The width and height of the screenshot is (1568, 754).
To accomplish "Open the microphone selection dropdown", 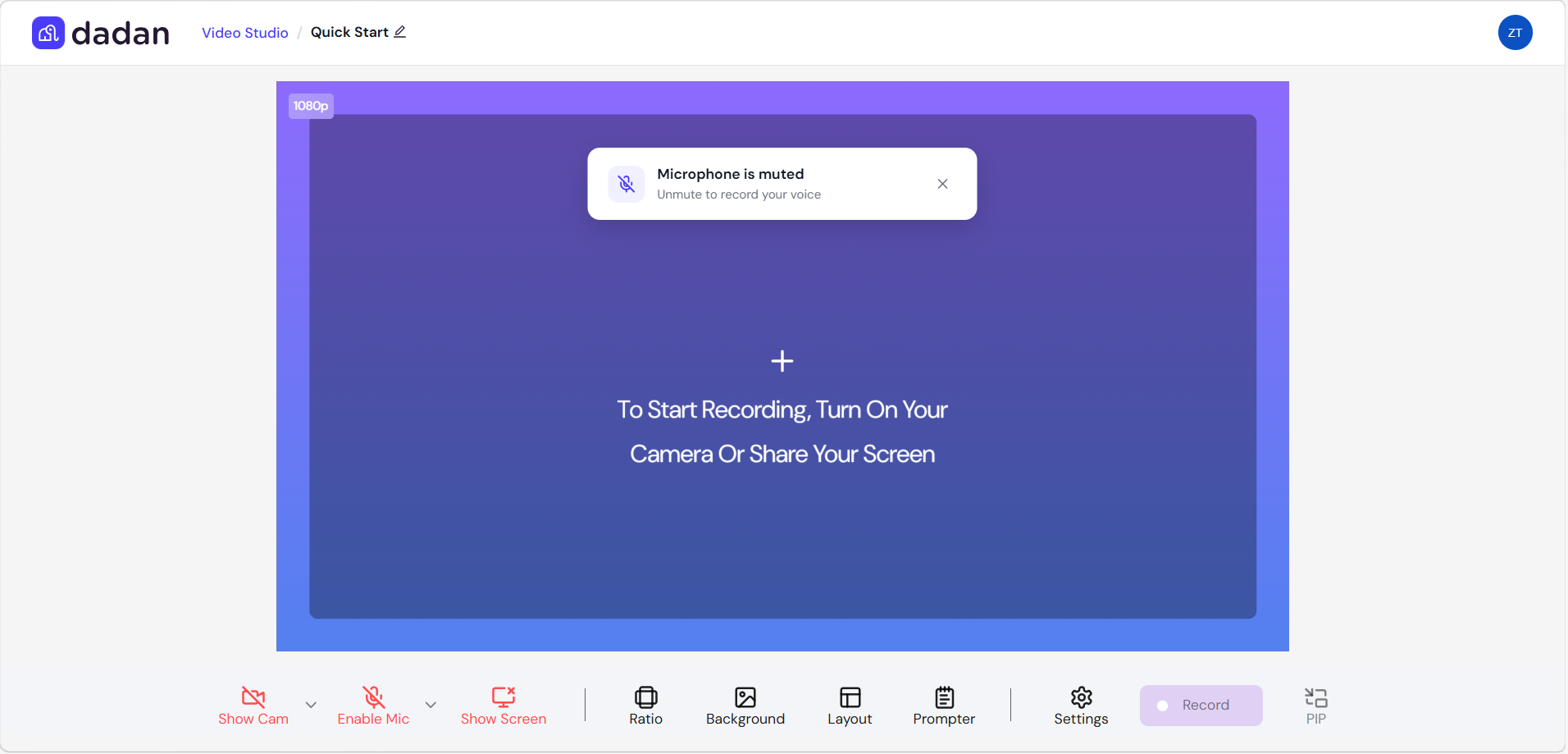I will point(431,706).
